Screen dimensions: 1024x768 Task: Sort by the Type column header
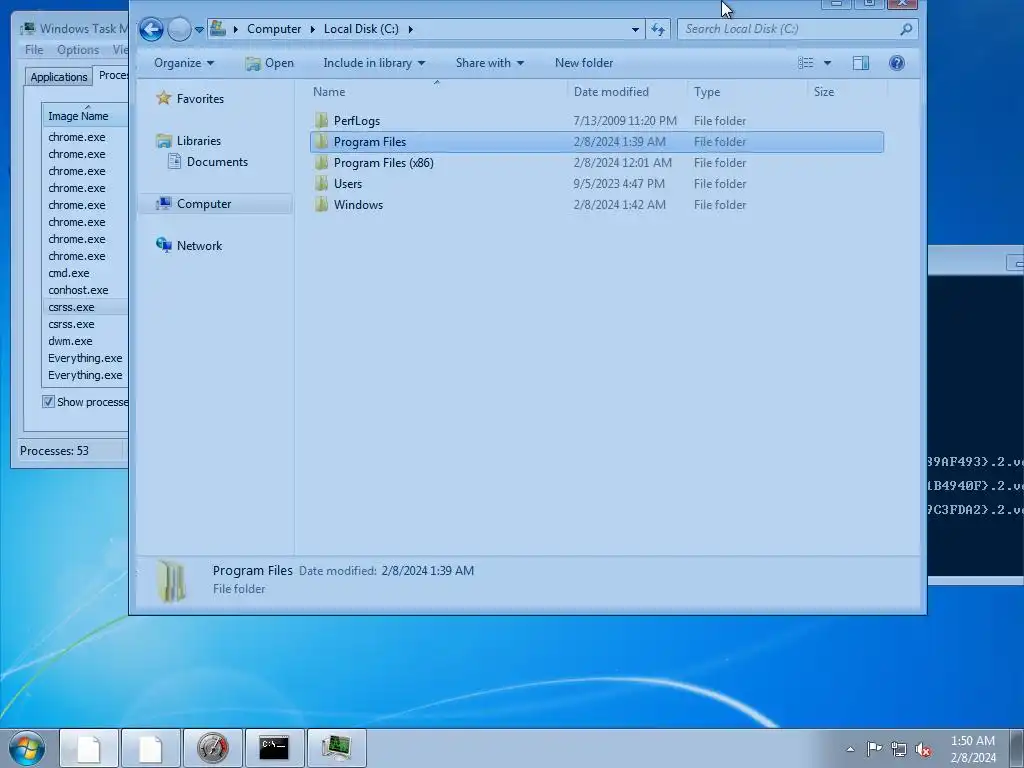tap(747, 92)
